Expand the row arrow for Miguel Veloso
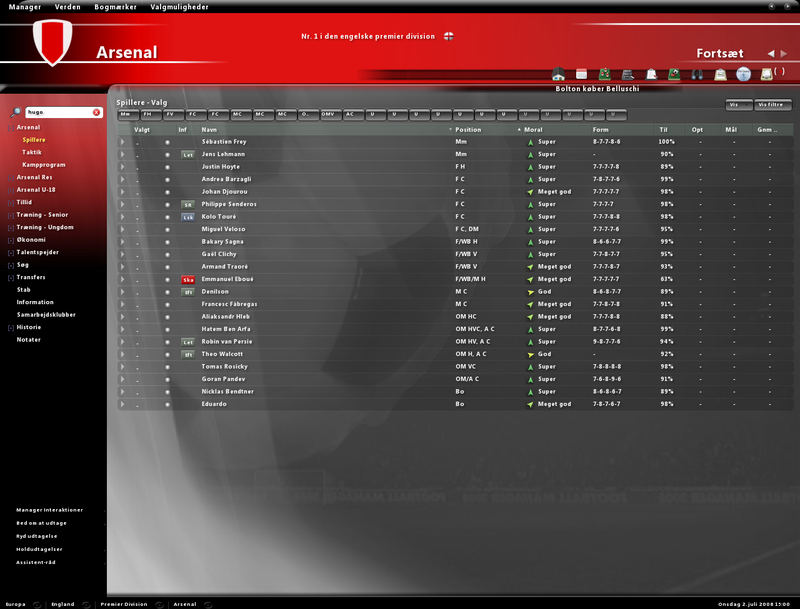 pos(122,229)
